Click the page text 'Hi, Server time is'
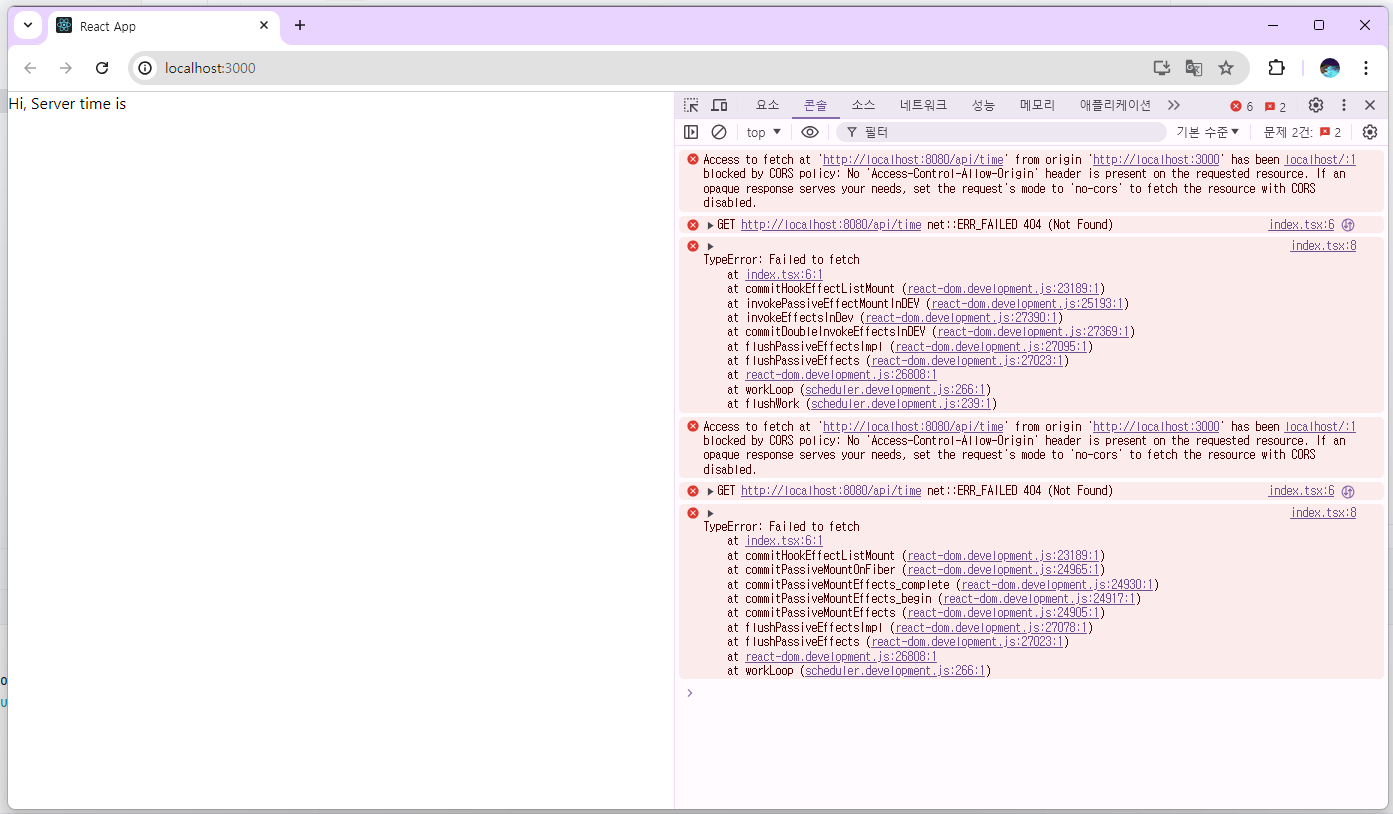Image resolution: width=1393 pixels, height=814 pixels. (x=67, y=104)
